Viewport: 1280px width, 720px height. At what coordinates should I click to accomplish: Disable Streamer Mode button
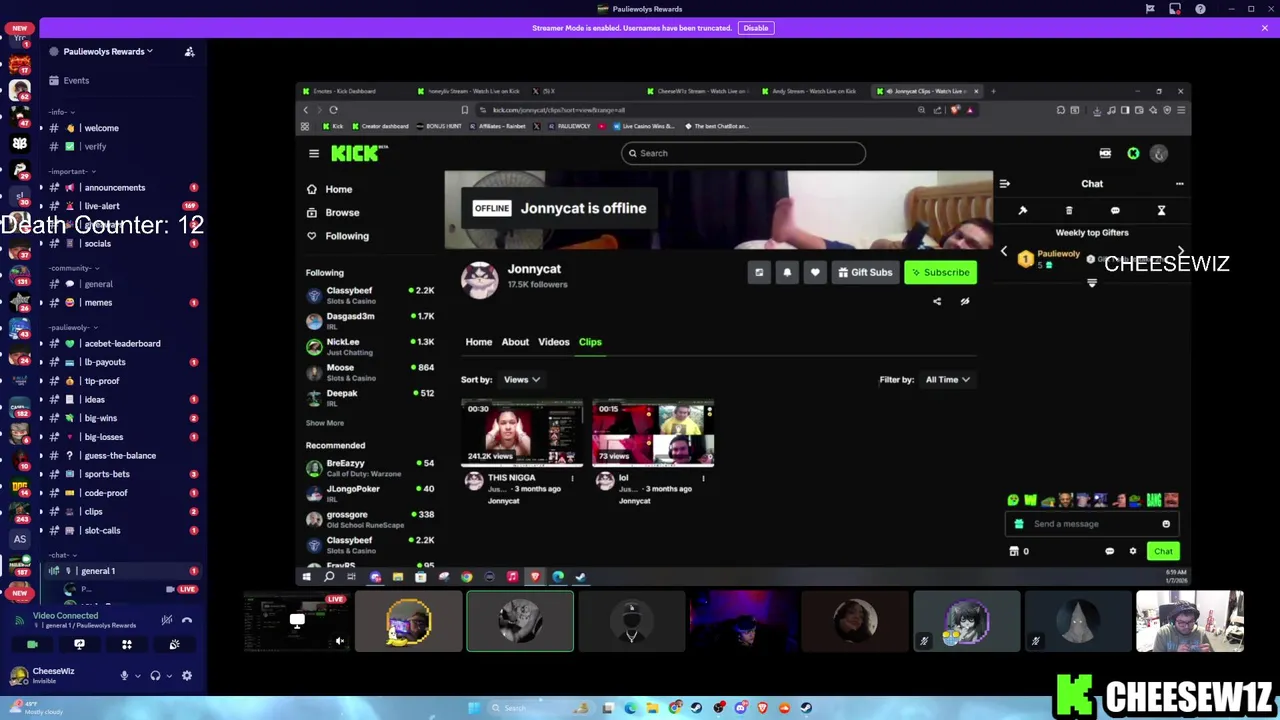[x=756, y=28]
